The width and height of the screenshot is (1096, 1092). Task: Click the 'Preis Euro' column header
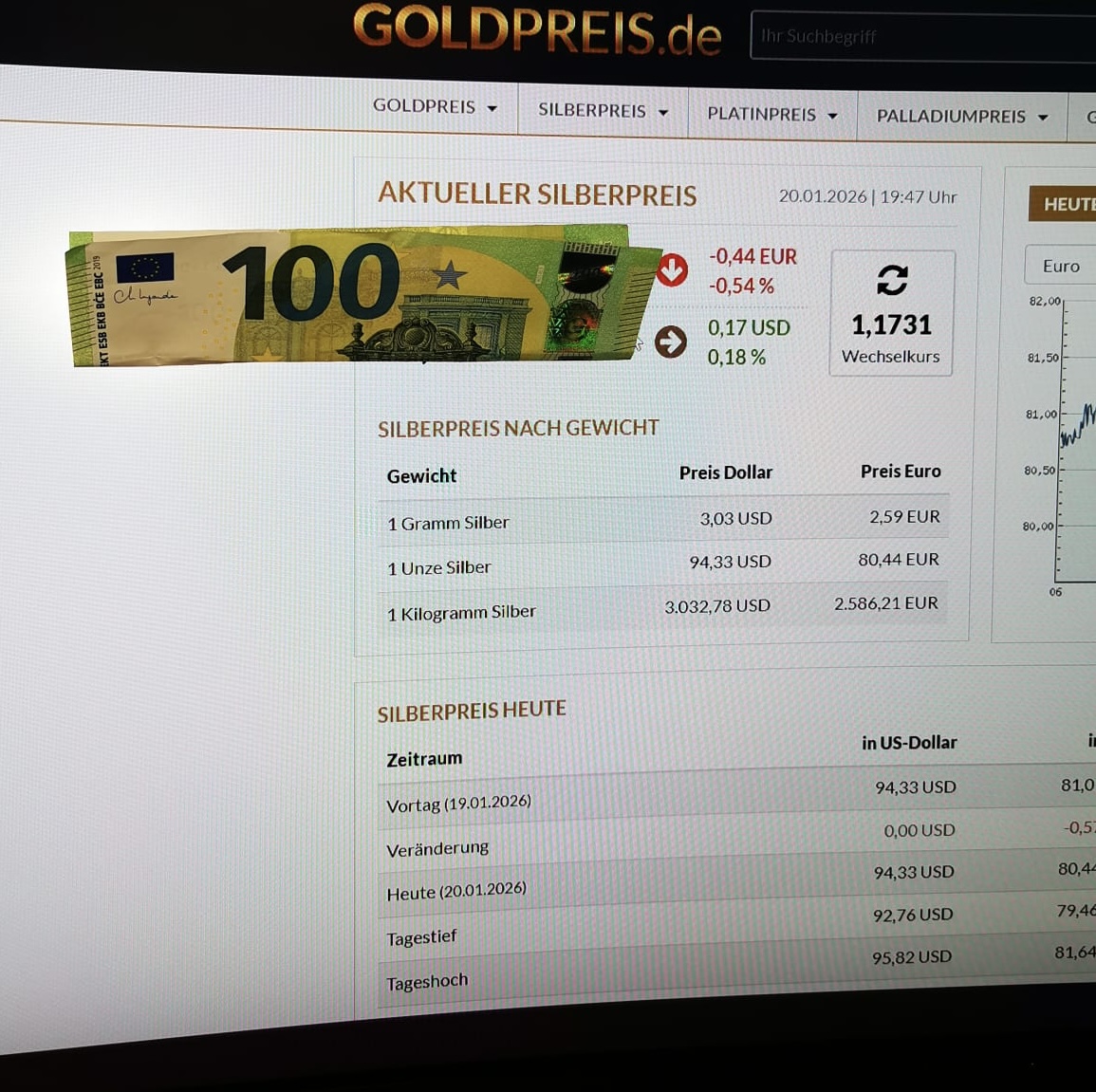coord(901,472)
